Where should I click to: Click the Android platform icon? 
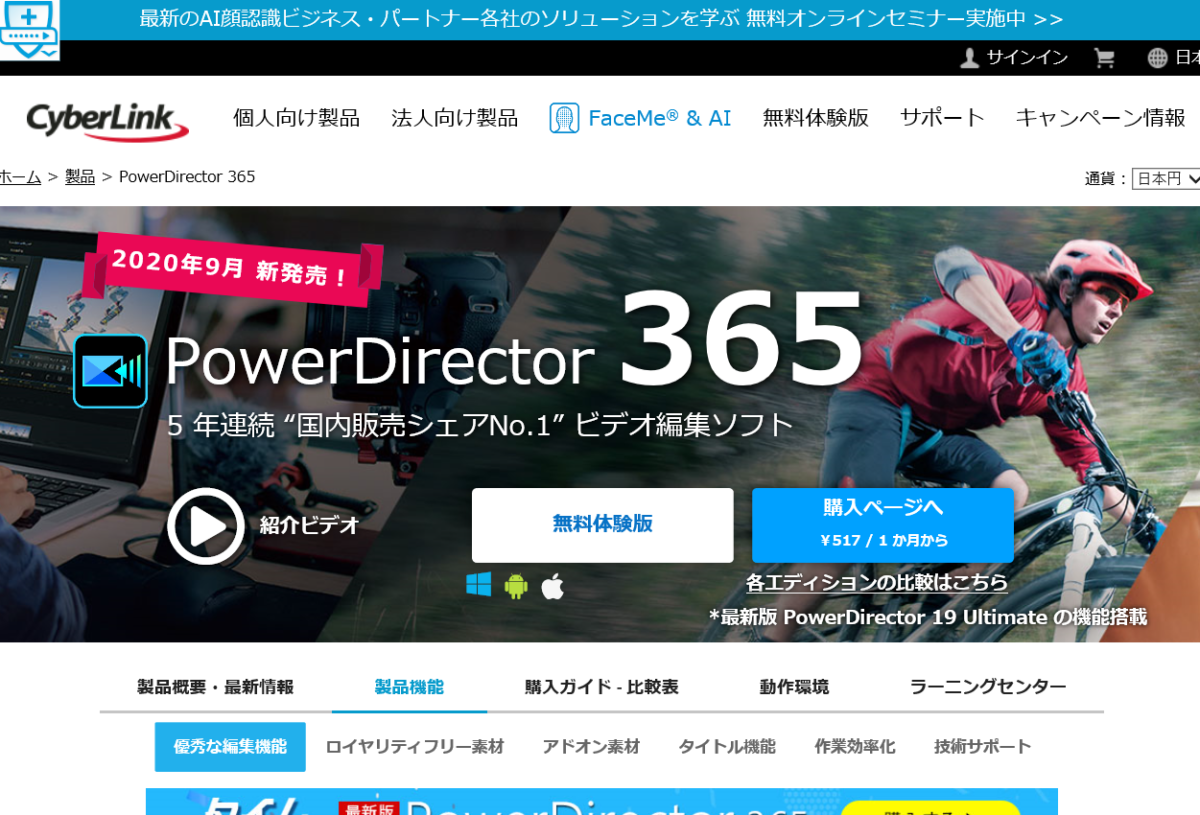click(x=516, y=586)
